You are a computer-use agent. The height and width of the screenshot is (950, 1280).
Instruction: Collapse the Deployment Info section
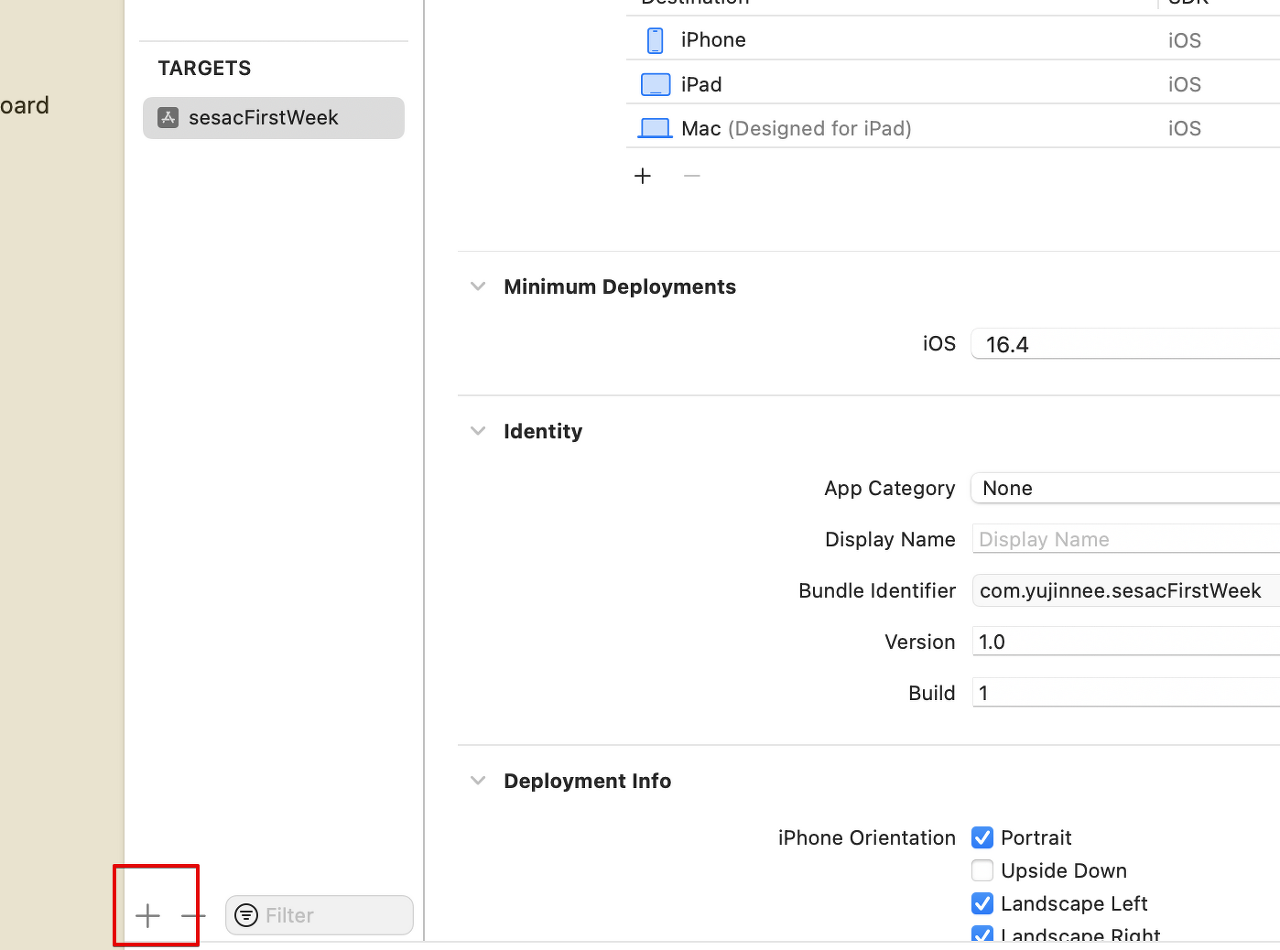pos(478,781)
